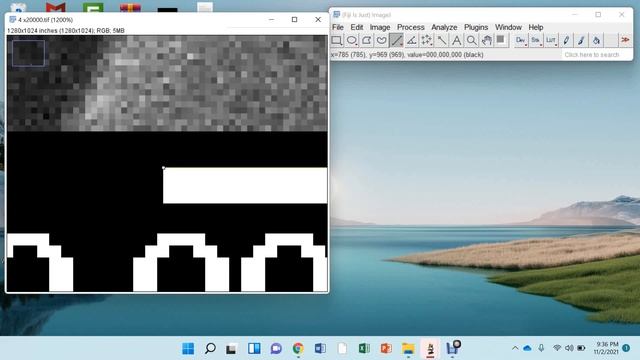Open the File menu in ImageJ
Viewport: 640px width, 360px height.
pyautogui.click(x=338, y=27)
